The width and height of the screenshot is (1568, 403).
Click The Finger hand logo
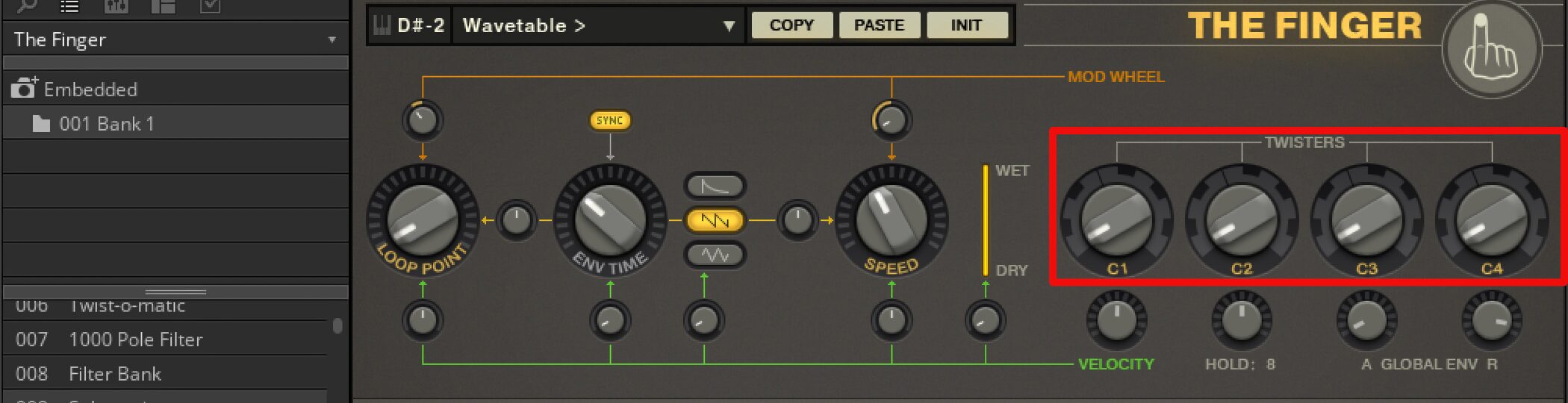coord(1491,50)
